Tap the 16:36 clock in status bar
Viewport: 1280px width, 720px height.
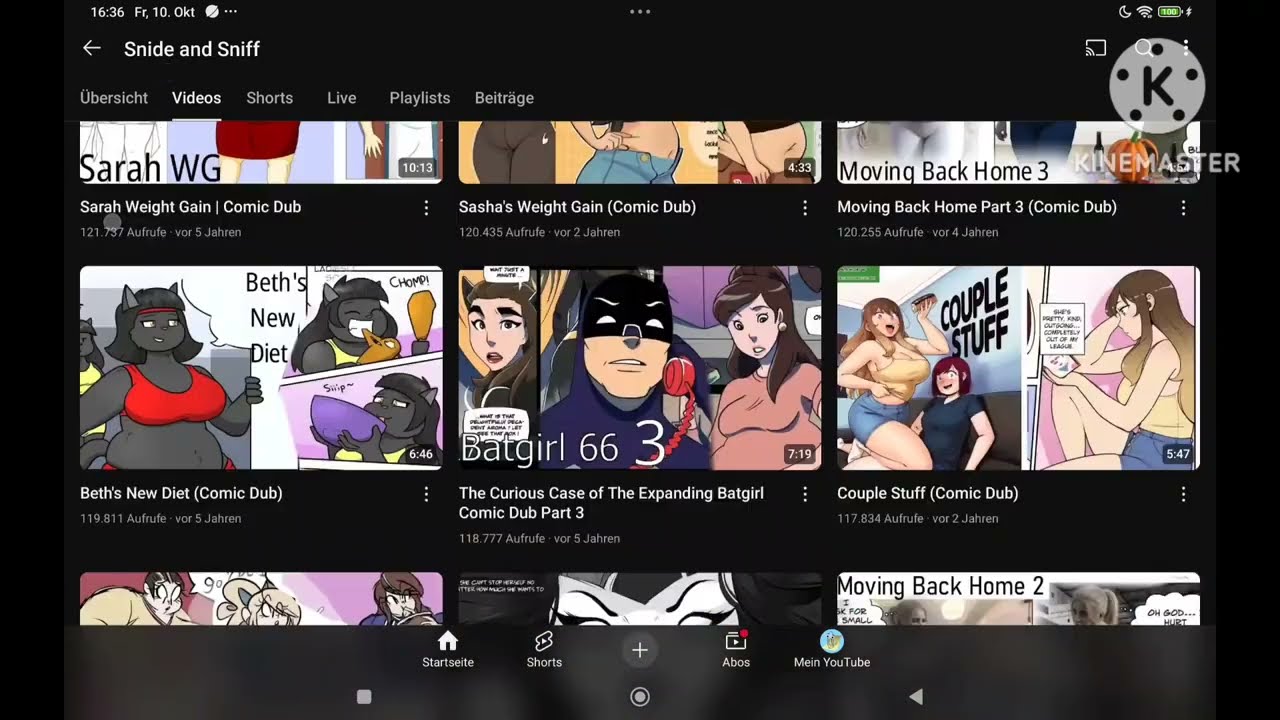[x=107, y=12]
